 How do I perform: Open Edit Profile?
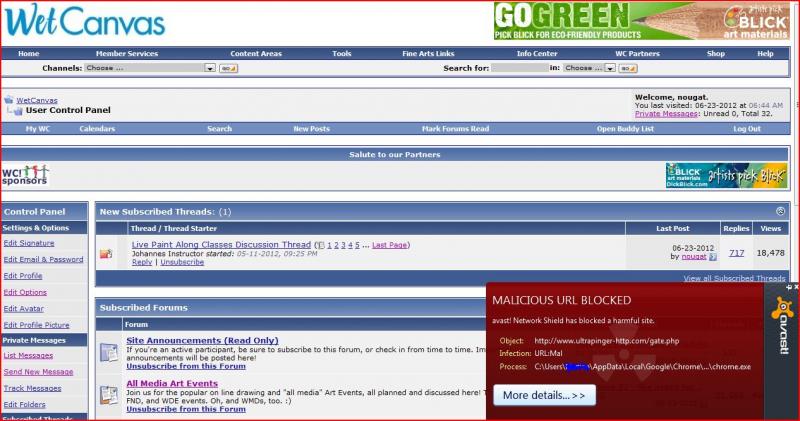coord(23,276)
